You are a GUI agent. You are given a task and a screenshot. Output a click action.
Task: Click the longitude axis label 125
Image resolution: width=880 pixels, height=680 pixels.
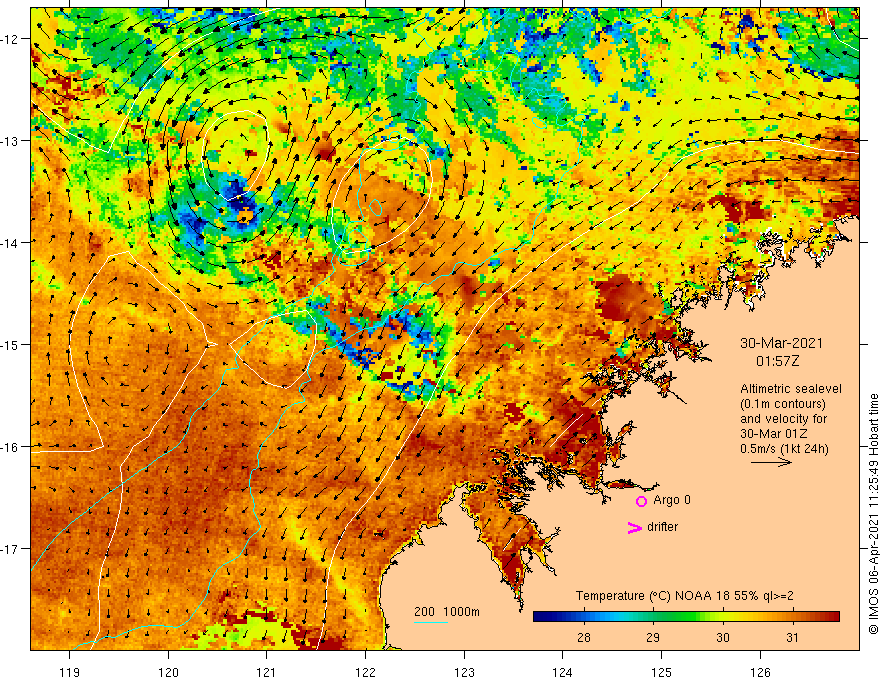pos(662,672)
